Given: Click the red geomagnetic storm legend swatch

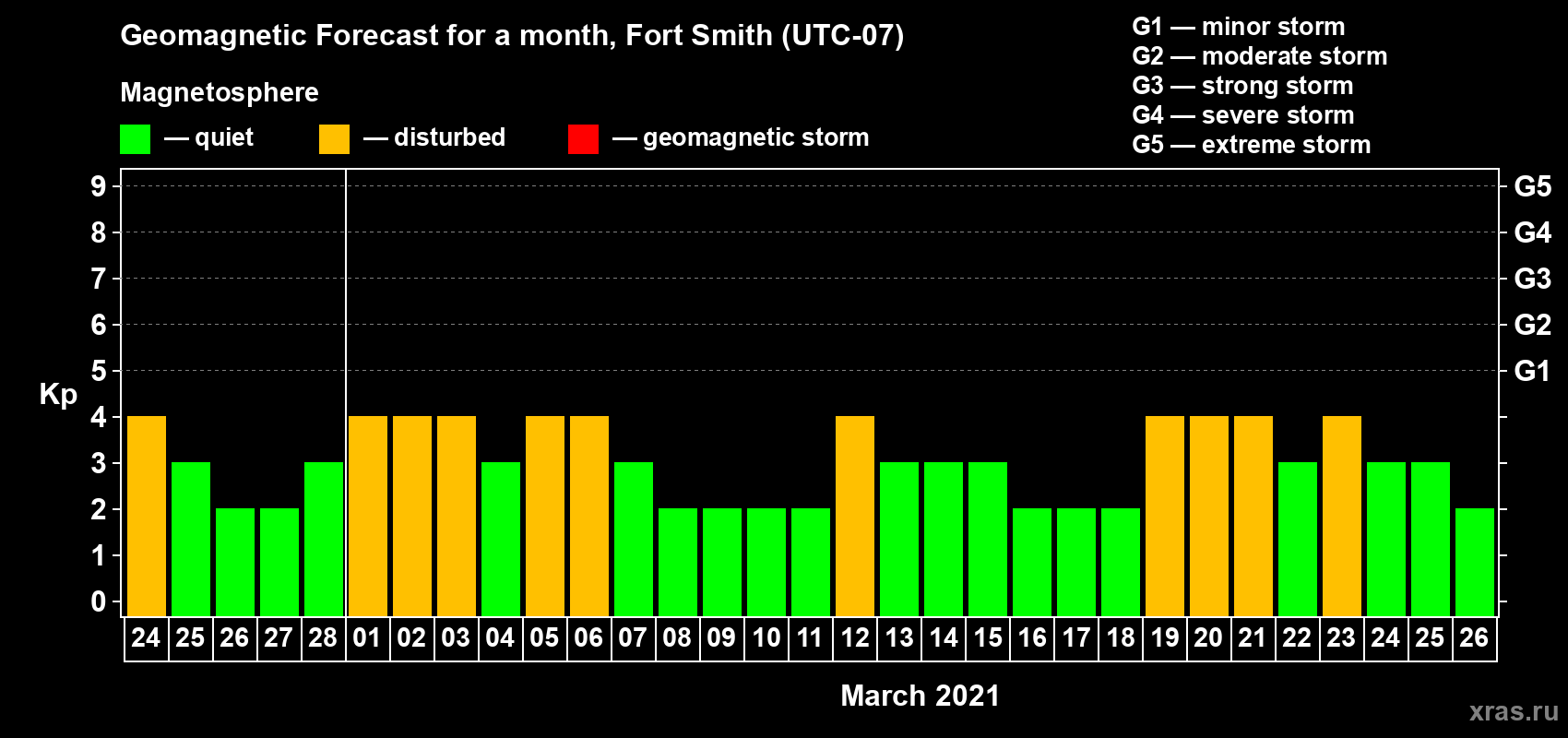Looking at the screenshot, I should (584, 139).
